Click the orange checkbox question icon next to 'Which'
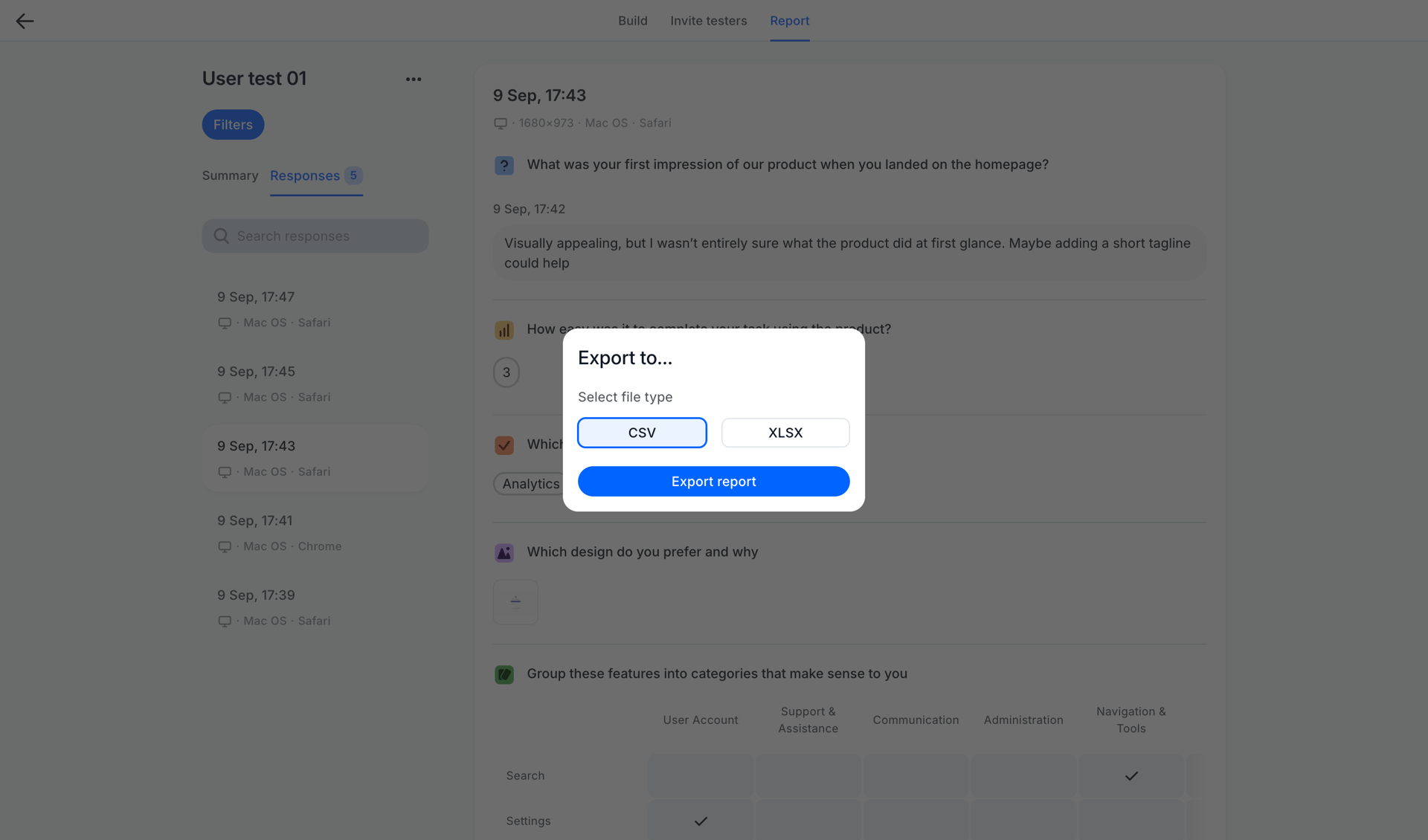 (504, 445)
